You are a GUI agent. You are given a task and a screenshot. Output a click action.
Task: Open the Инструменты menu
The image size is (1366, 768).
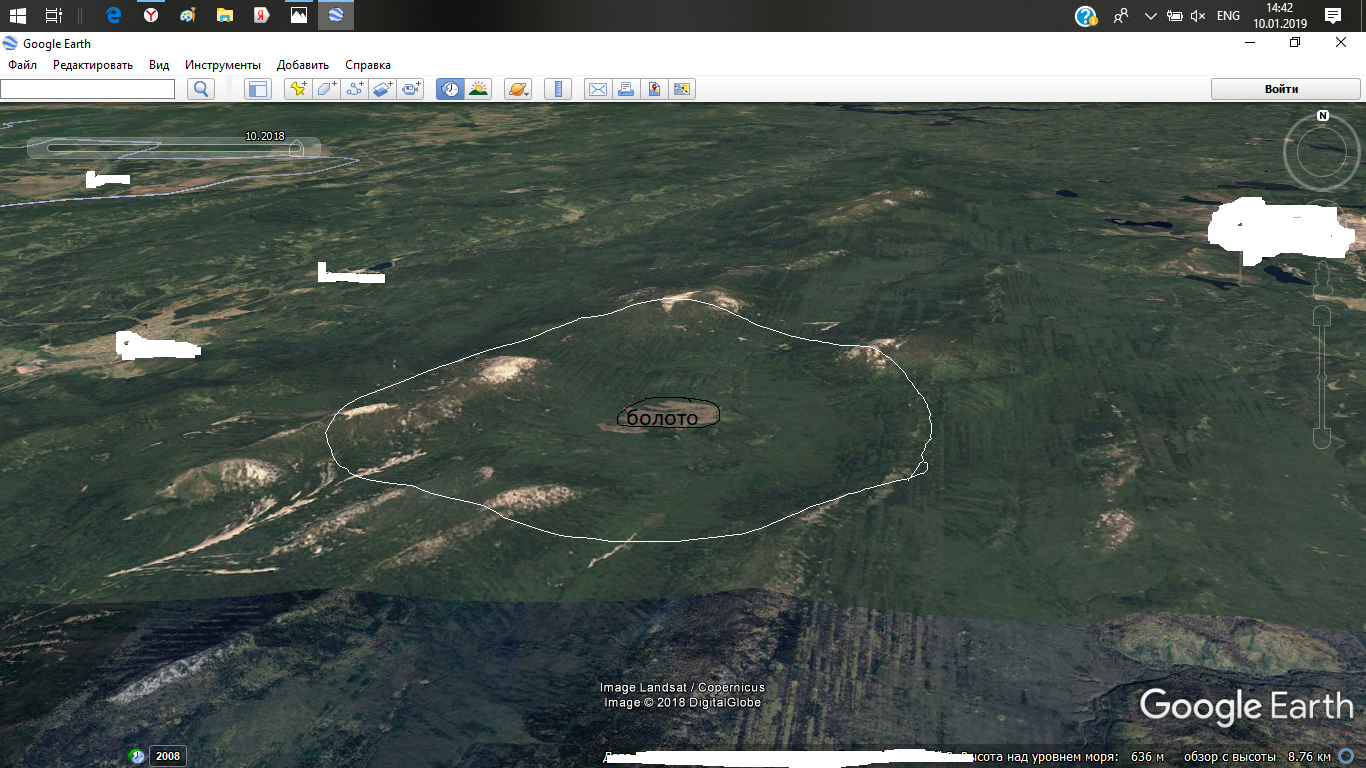223,65
